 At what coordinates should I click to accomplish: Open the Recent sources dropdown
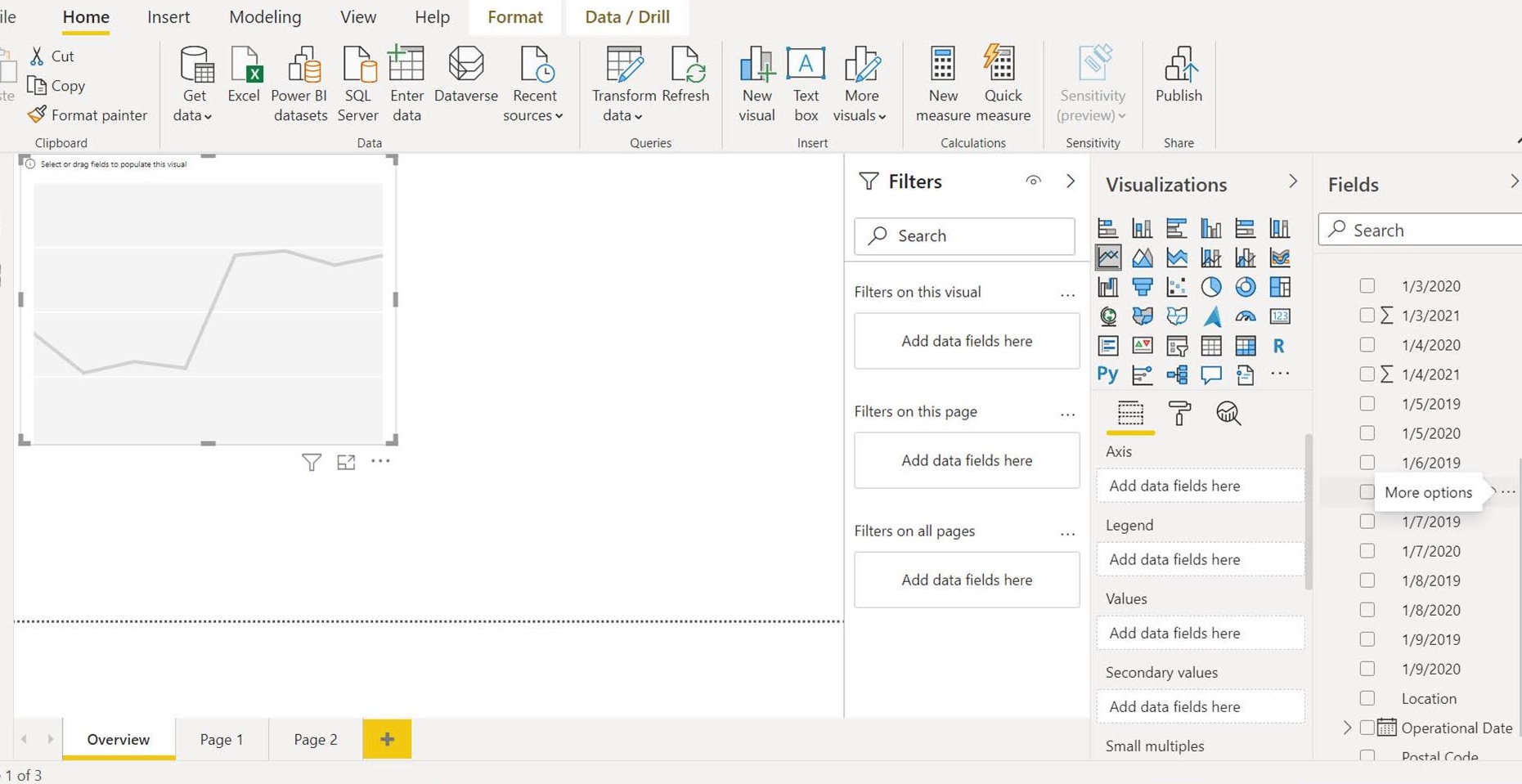point(534,84)
